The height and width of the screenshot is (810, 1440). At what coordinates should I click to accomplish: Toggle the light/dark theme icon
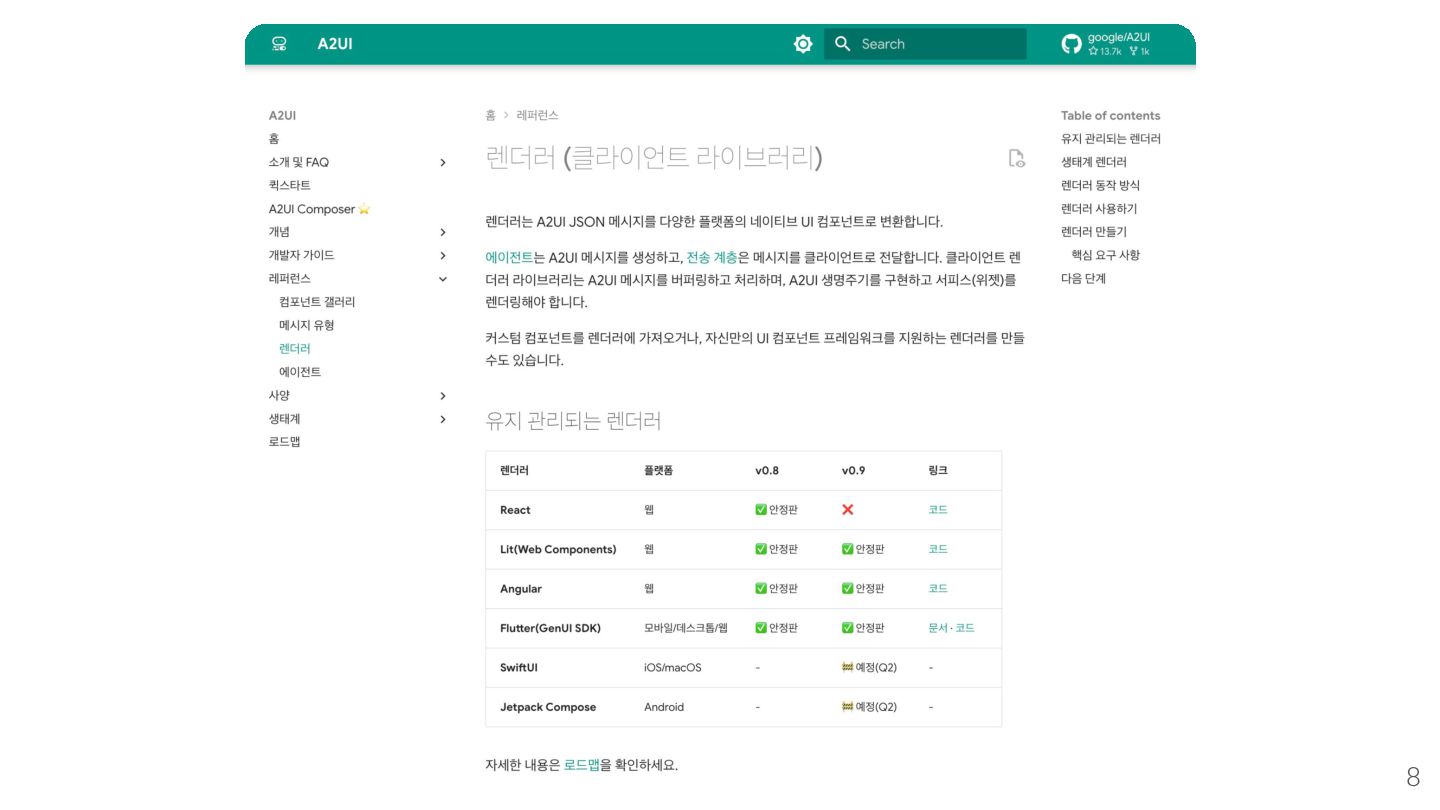pos(803,44)
